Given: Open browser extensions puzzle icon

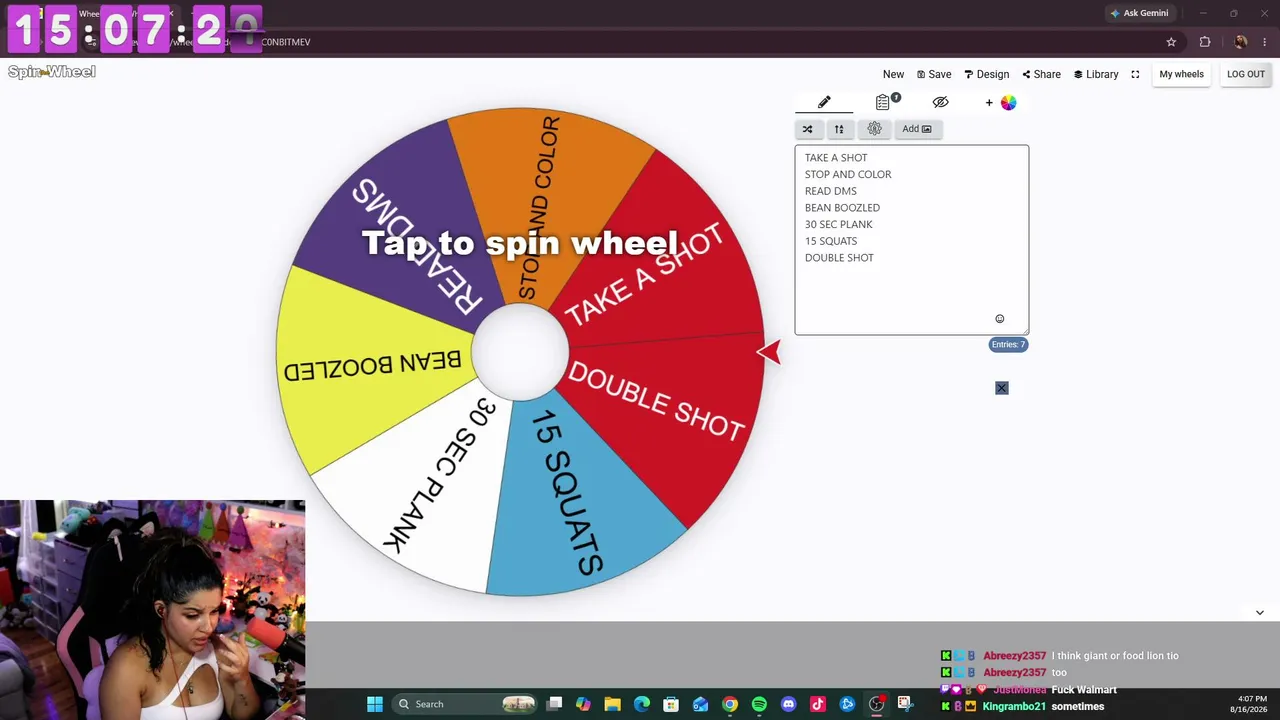Looking at the screenshot, I should tap(1205, 42).
